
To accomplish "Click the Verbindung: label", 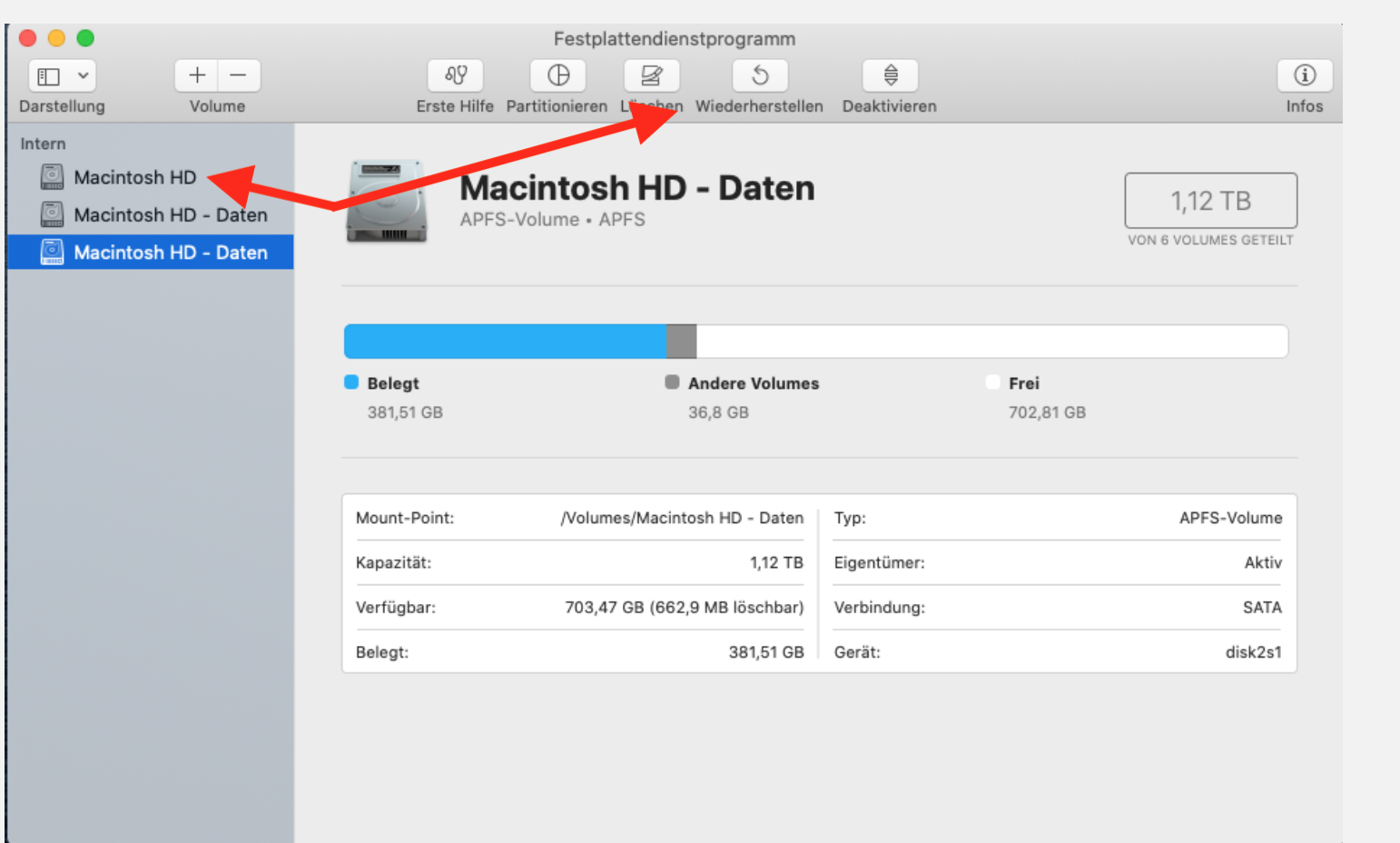I will point(880,608).
